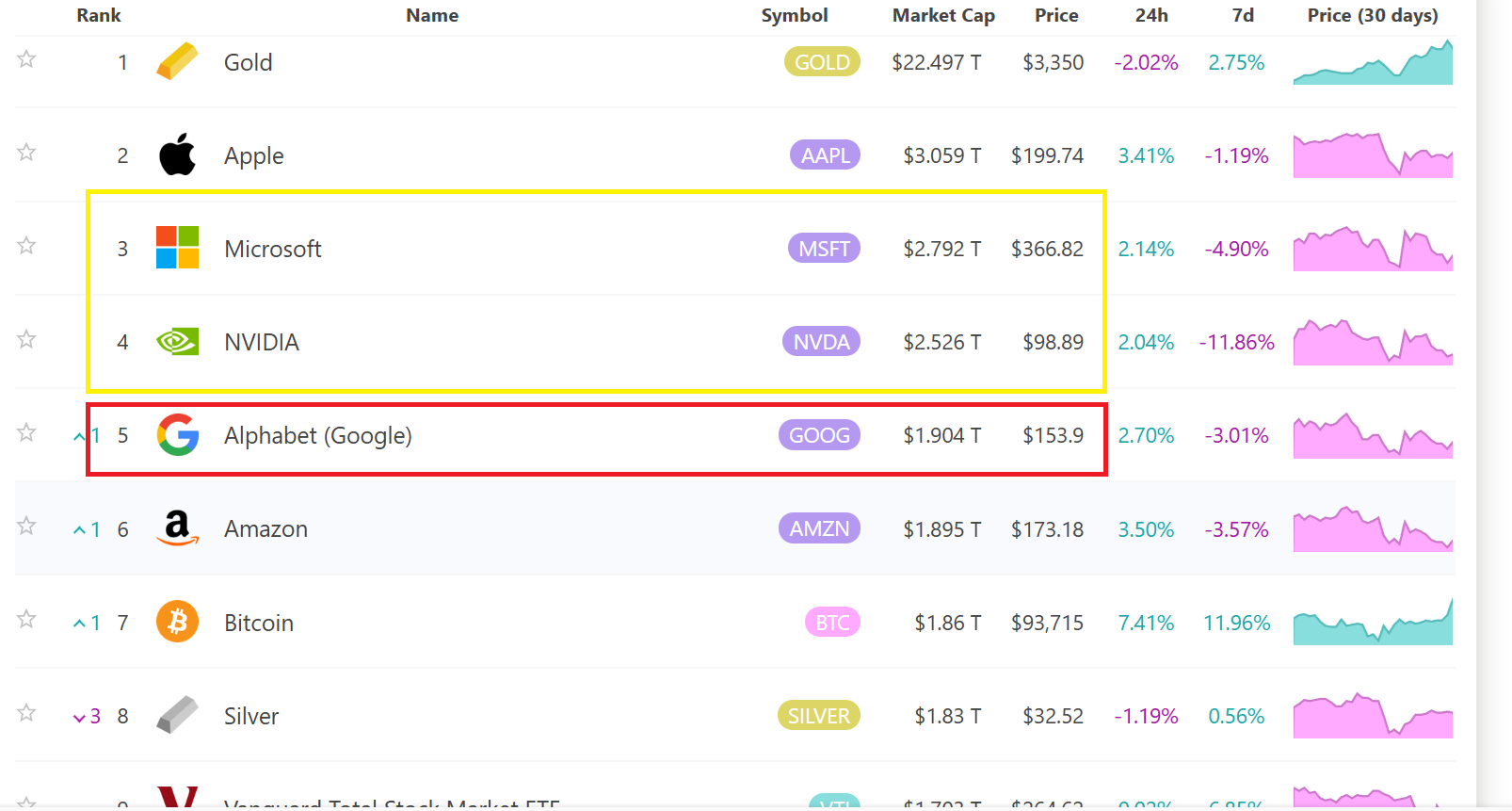Viewport: 1512px width, 811px height.
Task: Click Gold 24h change -2.02%
Action: (1146, 62)
